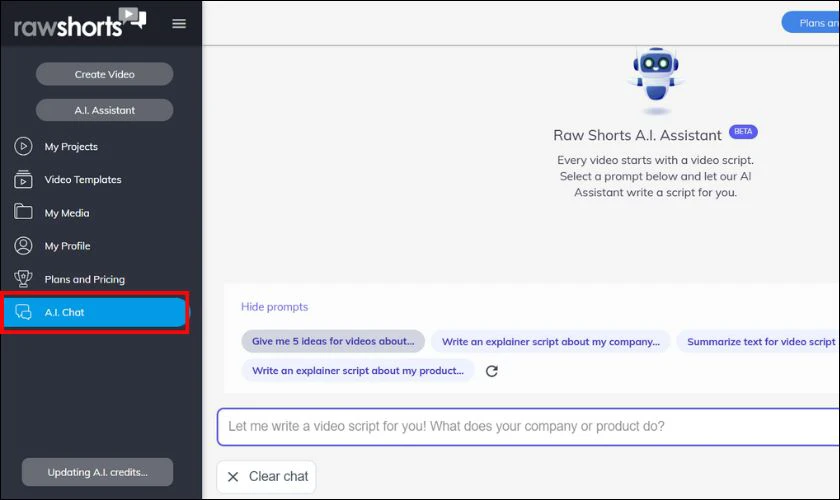Choose 'Write an explainer script about my product...' prompt
This screenshot has height=500, width=840.
click(x=358, y=370)
